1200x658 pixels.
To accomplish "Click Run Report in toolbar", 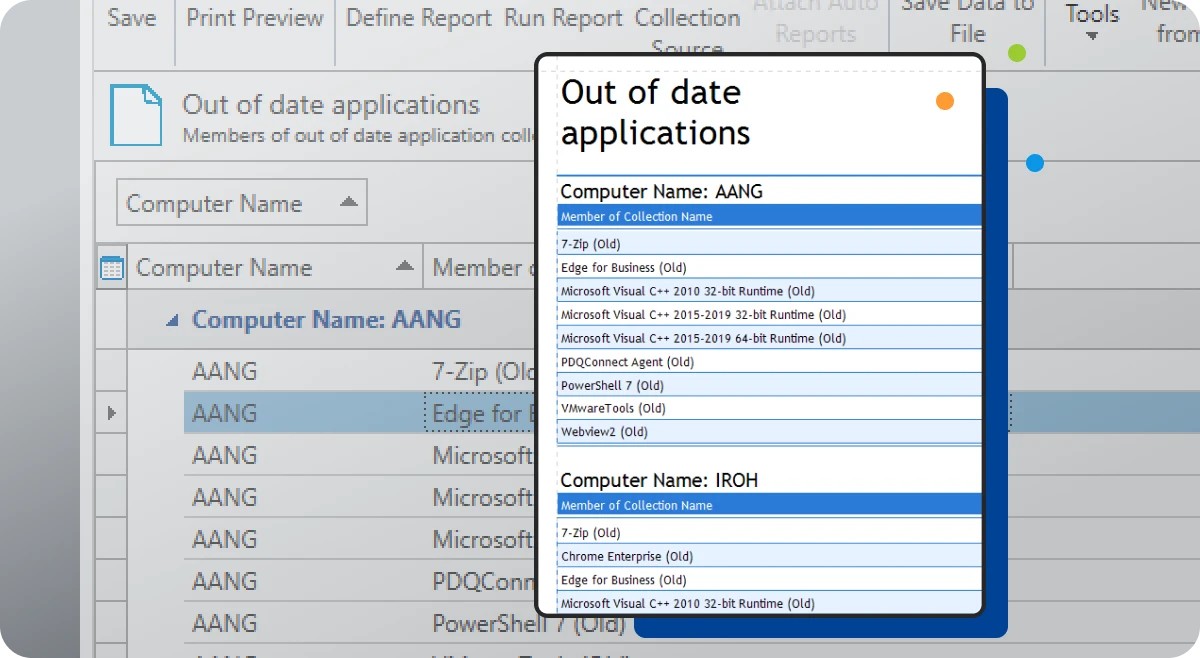I will (x=563, y=18).
